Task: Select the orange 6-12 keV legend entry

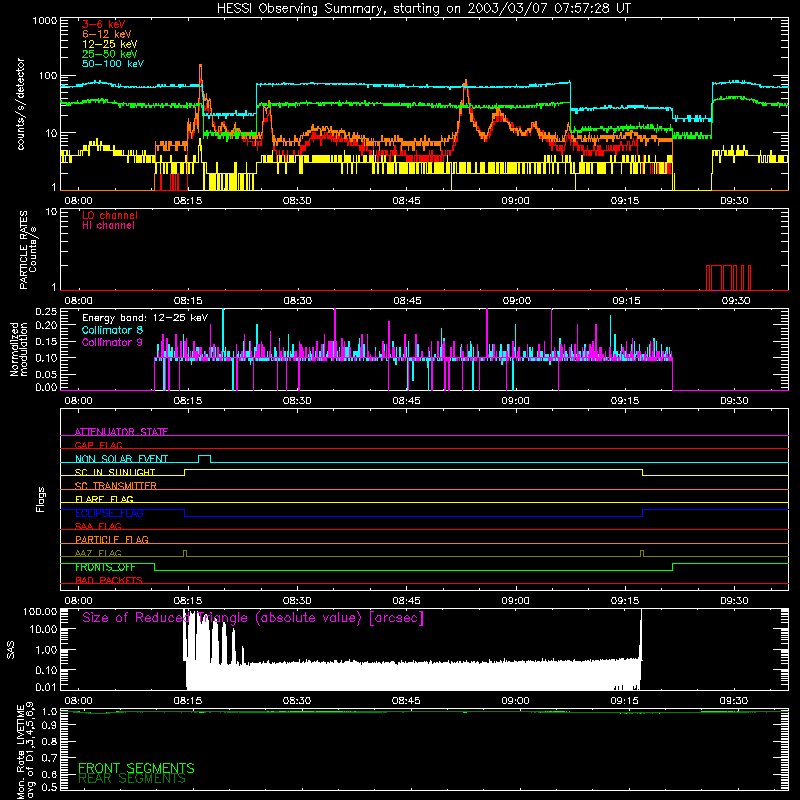Action: (106, 34)
